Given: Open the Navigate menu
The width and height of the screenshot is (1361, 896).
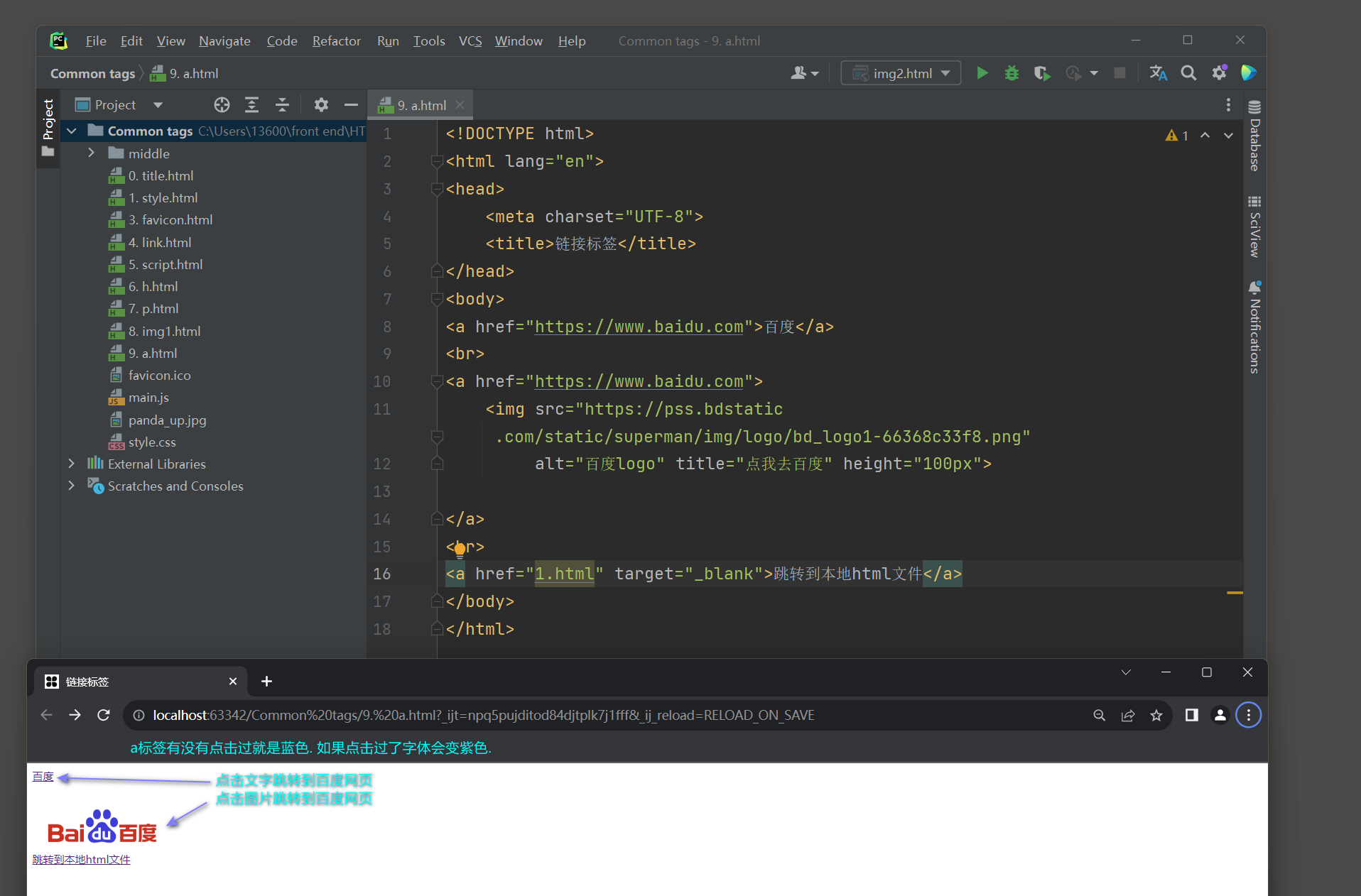Looking at the screenshot, I should (224, 41).
